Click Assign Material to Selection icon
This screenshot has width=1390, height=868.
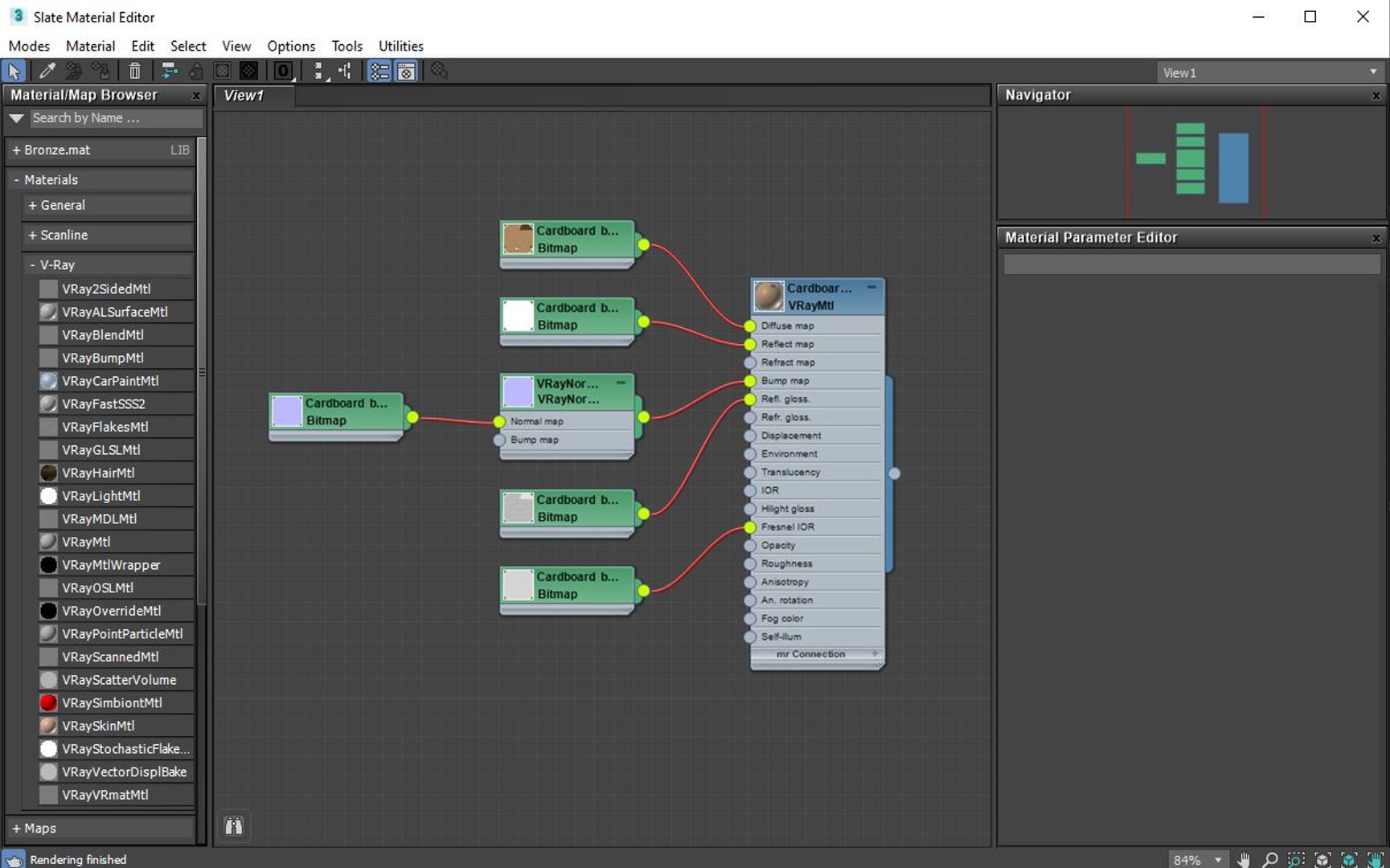(x=101, y=72)
